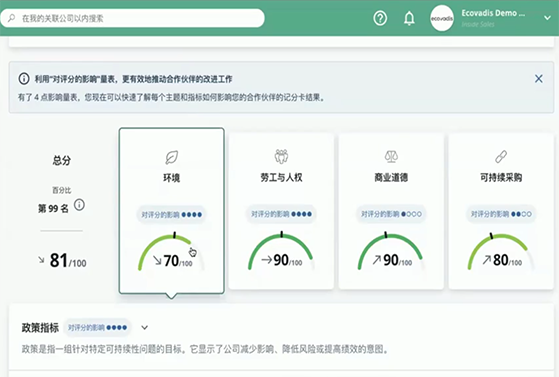Close the 对评分的影响 info banner

pyautogui.click(x=538, y=79)
